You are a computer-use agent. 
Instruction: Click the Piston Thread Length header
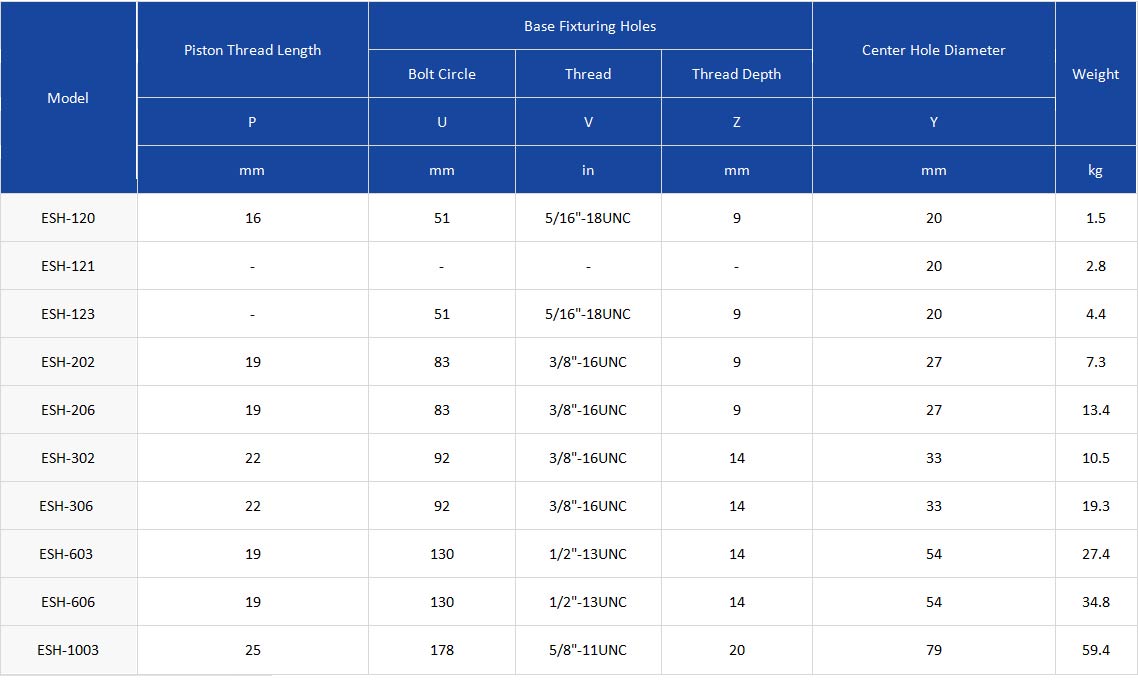click(x=252, y=50)
